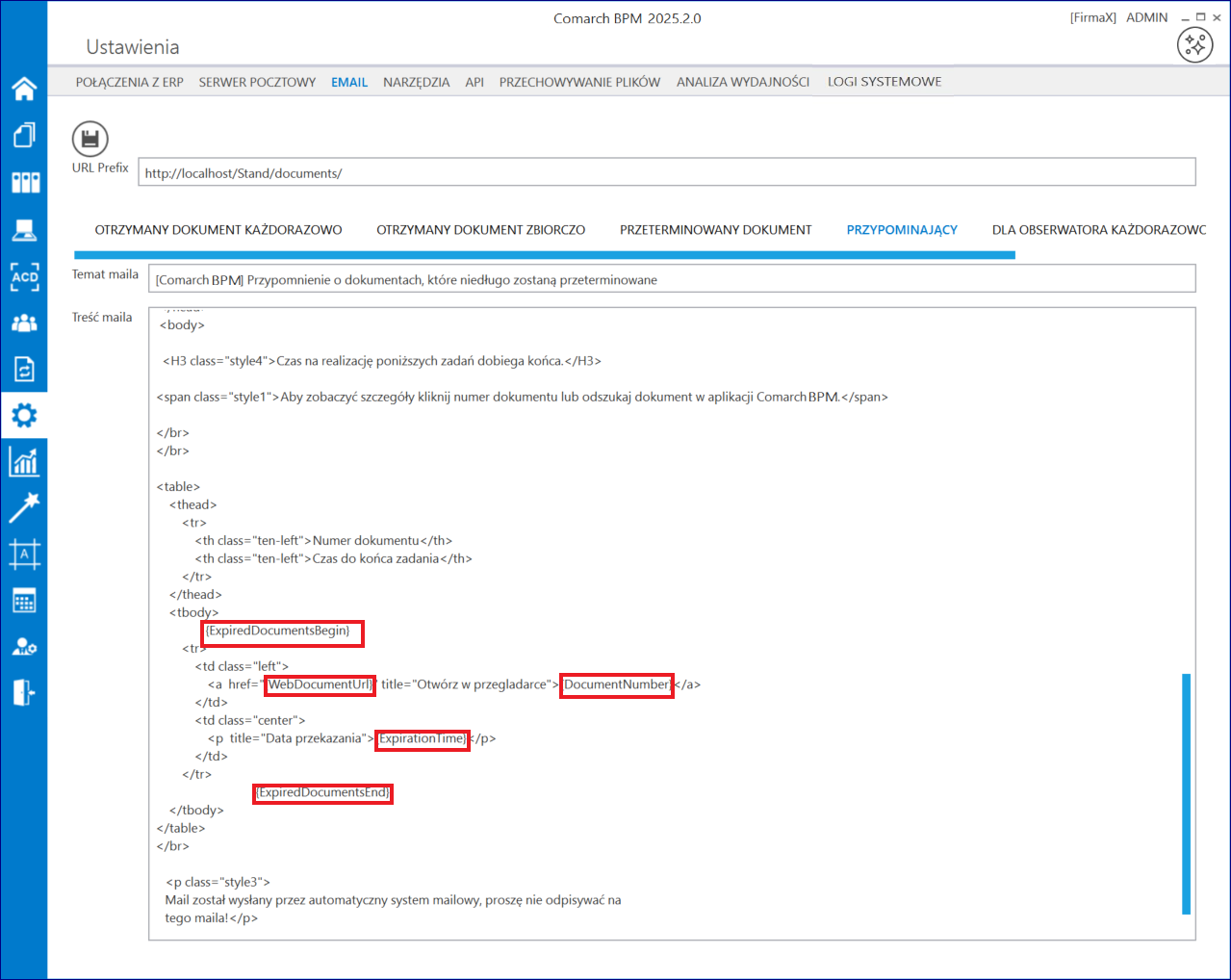This screenshot has width=1231, height=980.
Task: Click the Temat maila subject field
Action: [671, 280]
